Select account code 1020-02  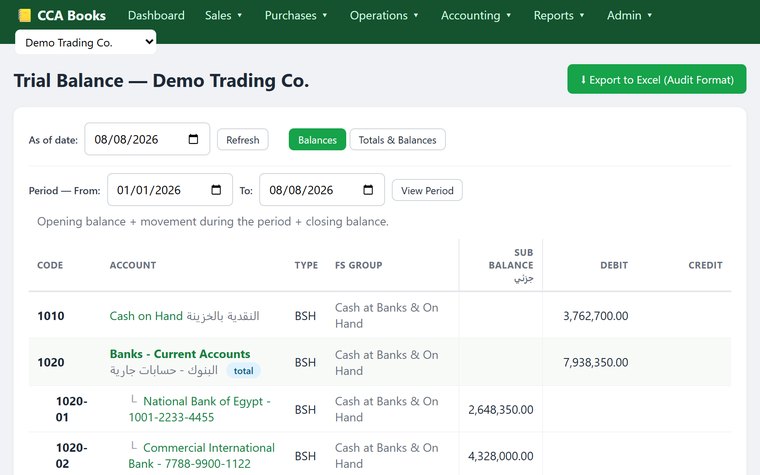pos(72,456)
